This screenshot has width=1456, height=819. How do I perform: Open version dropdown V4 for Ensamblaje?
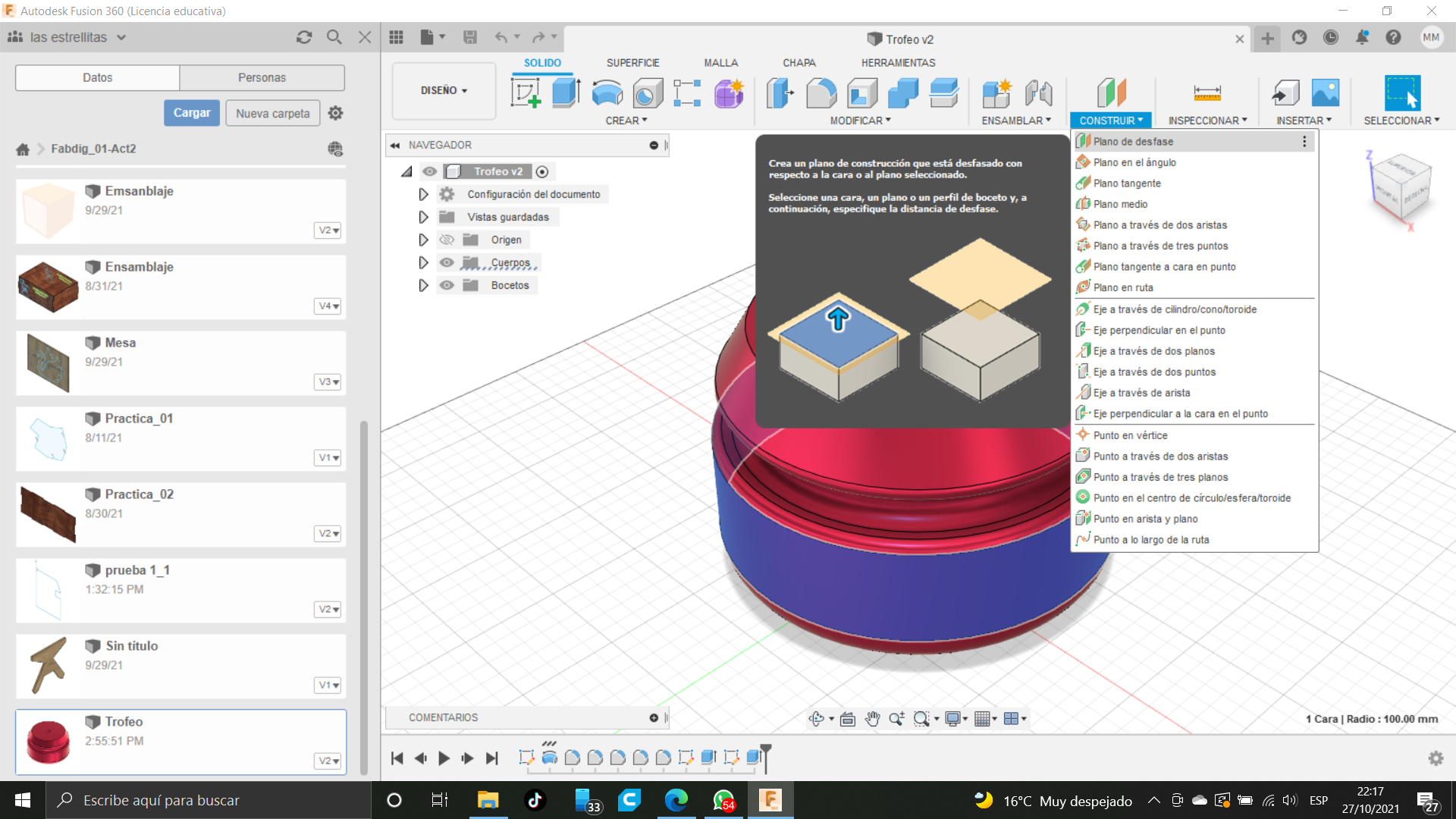coord(328,306)
